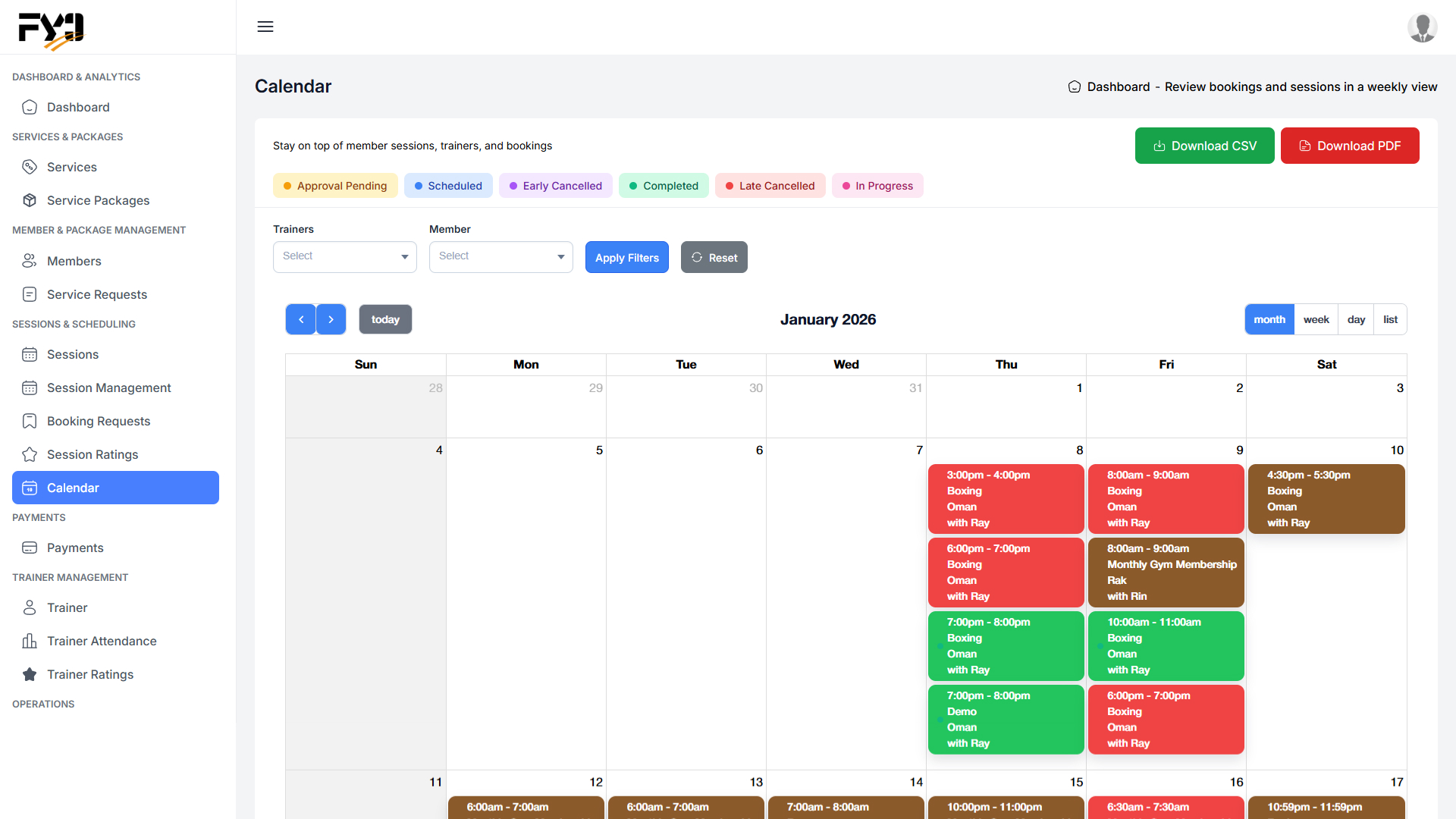Open the Trainers Select dropdown
The image size is (1456, 819).
[x=344, y=256]
